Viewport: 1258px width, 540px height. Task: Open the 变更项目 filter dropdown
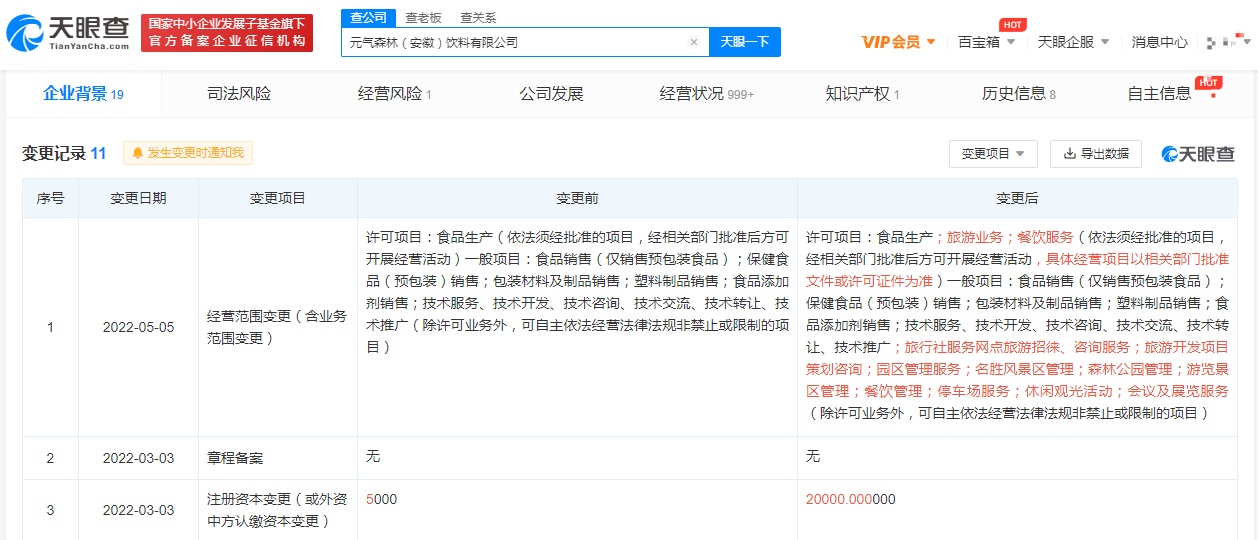click(993, 154)
